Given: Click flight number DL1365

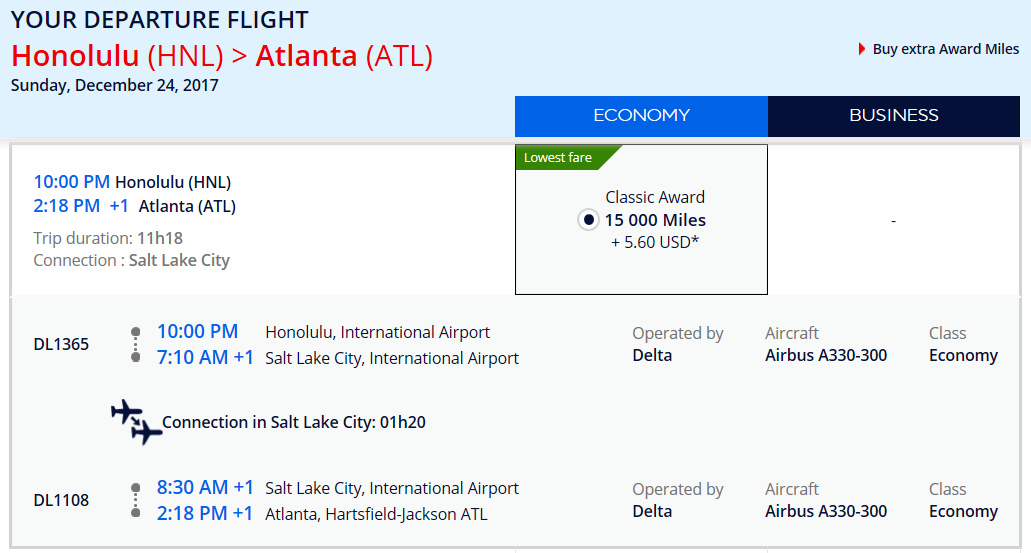Looking at the screenshot, I should coord(61,345).
